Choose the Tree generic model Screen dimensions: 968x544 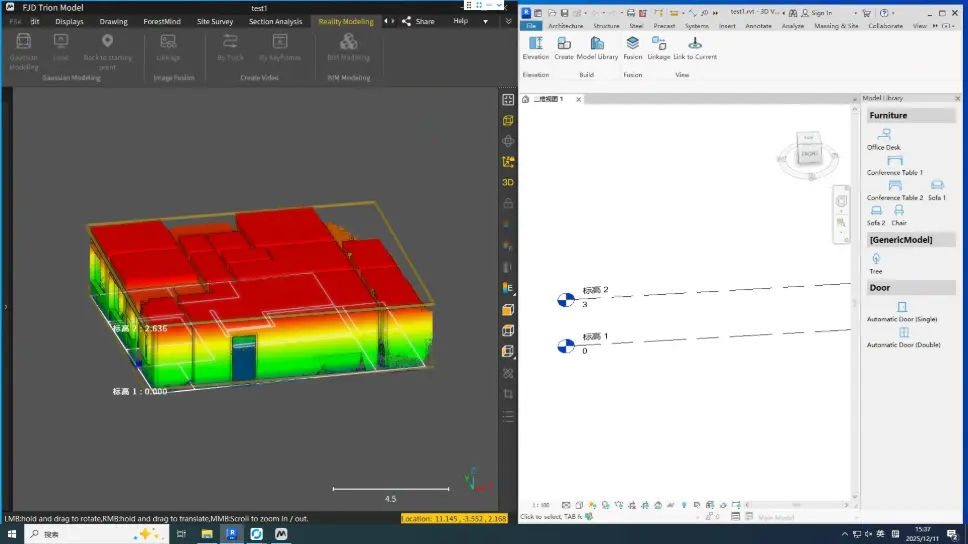(876, 260)
